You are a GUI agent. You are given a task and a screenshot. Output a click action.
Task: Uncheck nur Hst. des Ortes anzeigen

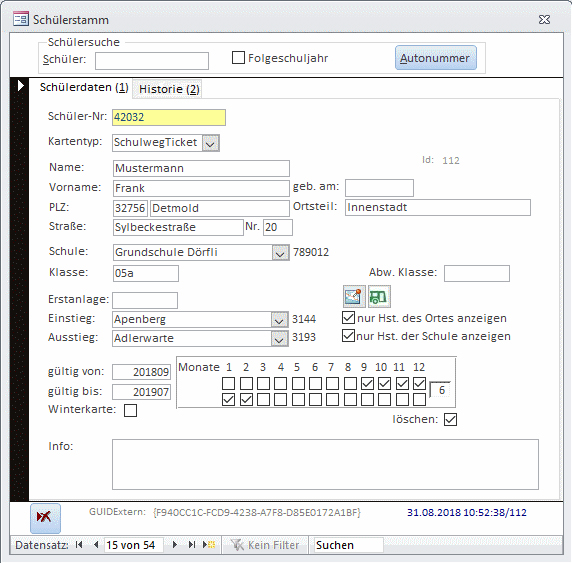(x=348, y=318)
